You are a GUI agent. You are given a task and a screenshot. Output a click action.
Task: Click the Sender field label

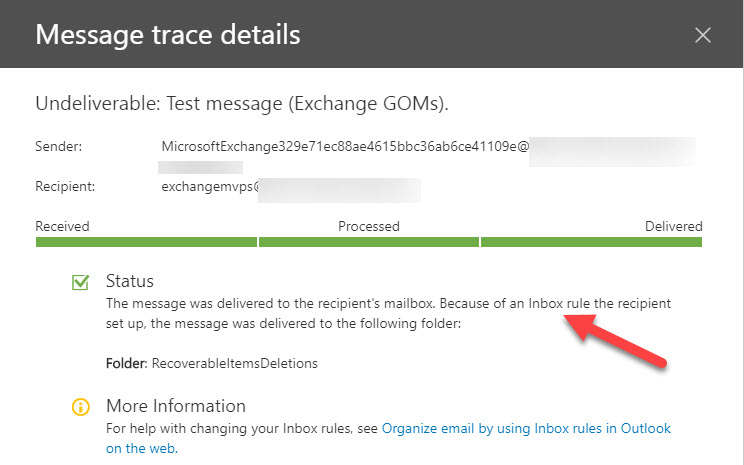pos(58,146)
